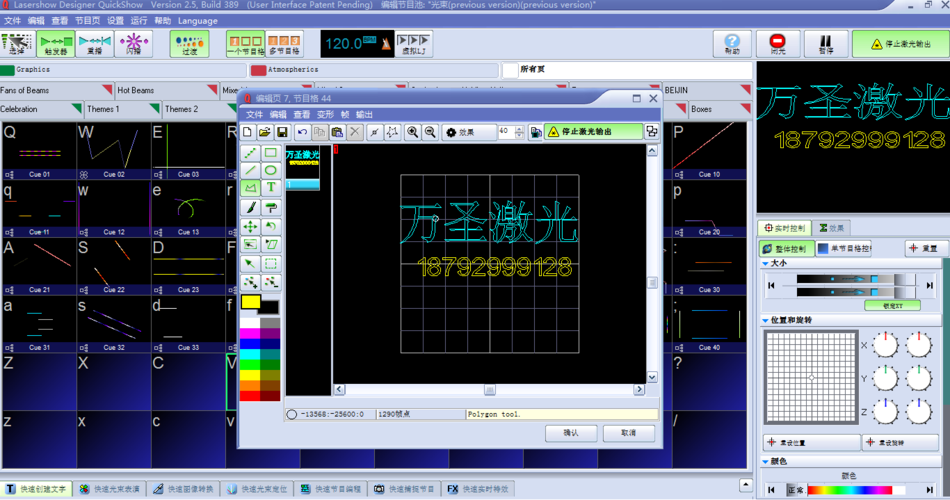Choose the remove point tool
Screen dimensions: 950x500
(x=271, y=282)
